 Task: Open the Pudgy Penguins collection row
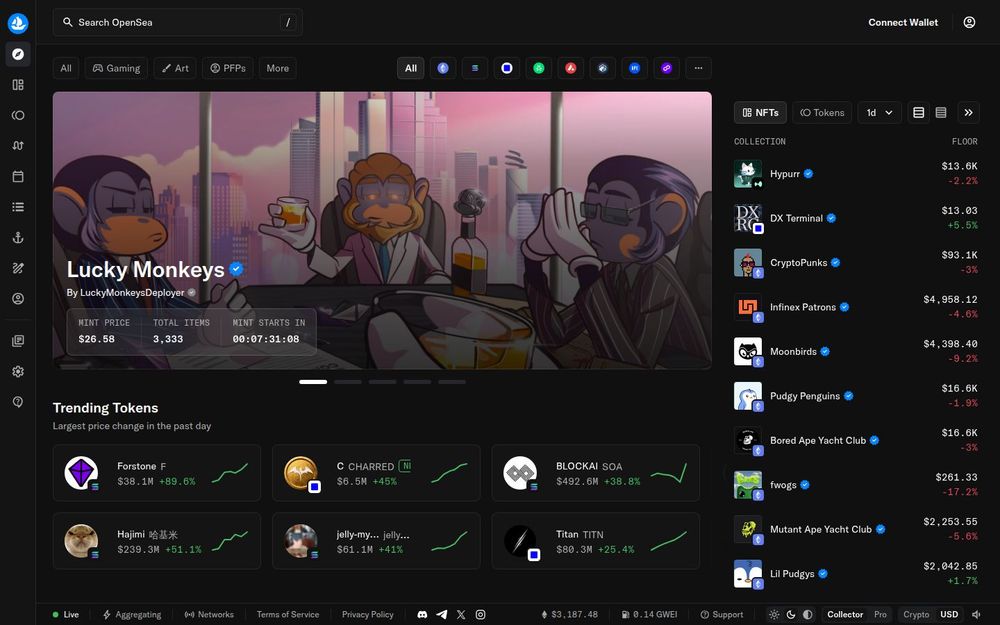pyautogui.click(x=856, y=396)
